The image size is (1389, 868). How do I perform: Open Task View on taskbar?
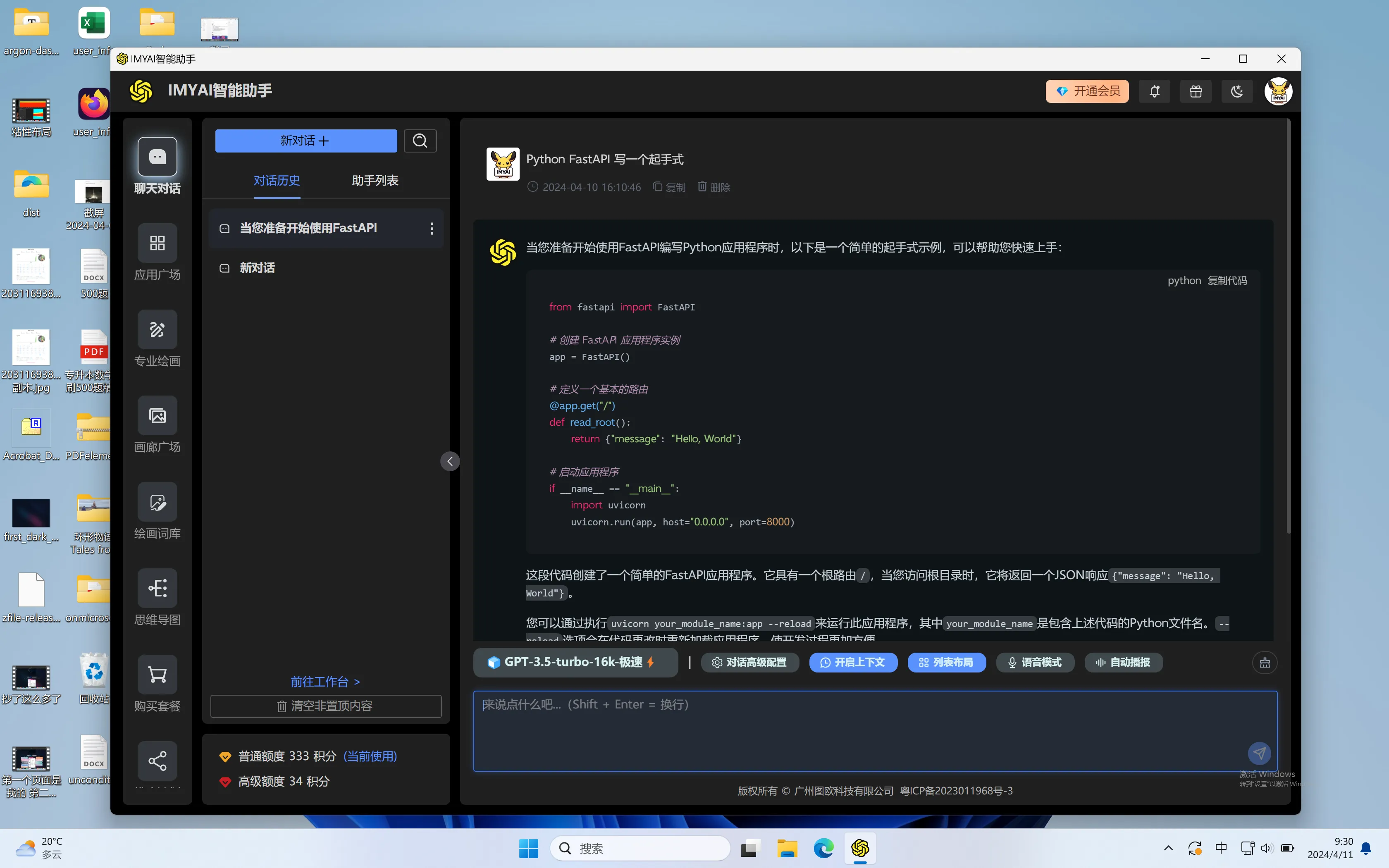(749, 849)
